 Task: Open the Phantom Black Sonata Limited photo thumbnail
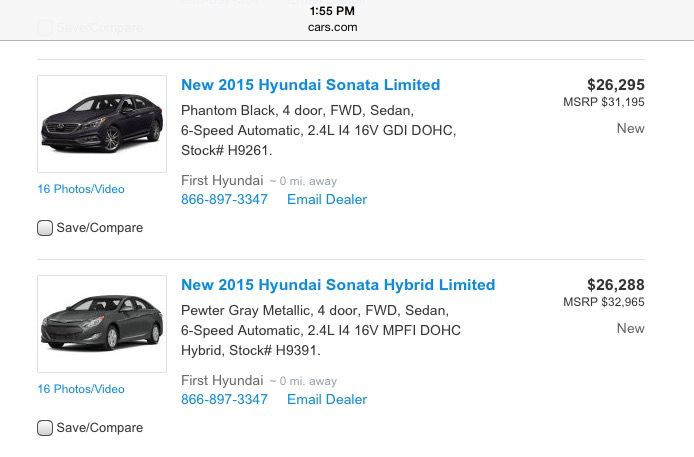pos(101,124)
